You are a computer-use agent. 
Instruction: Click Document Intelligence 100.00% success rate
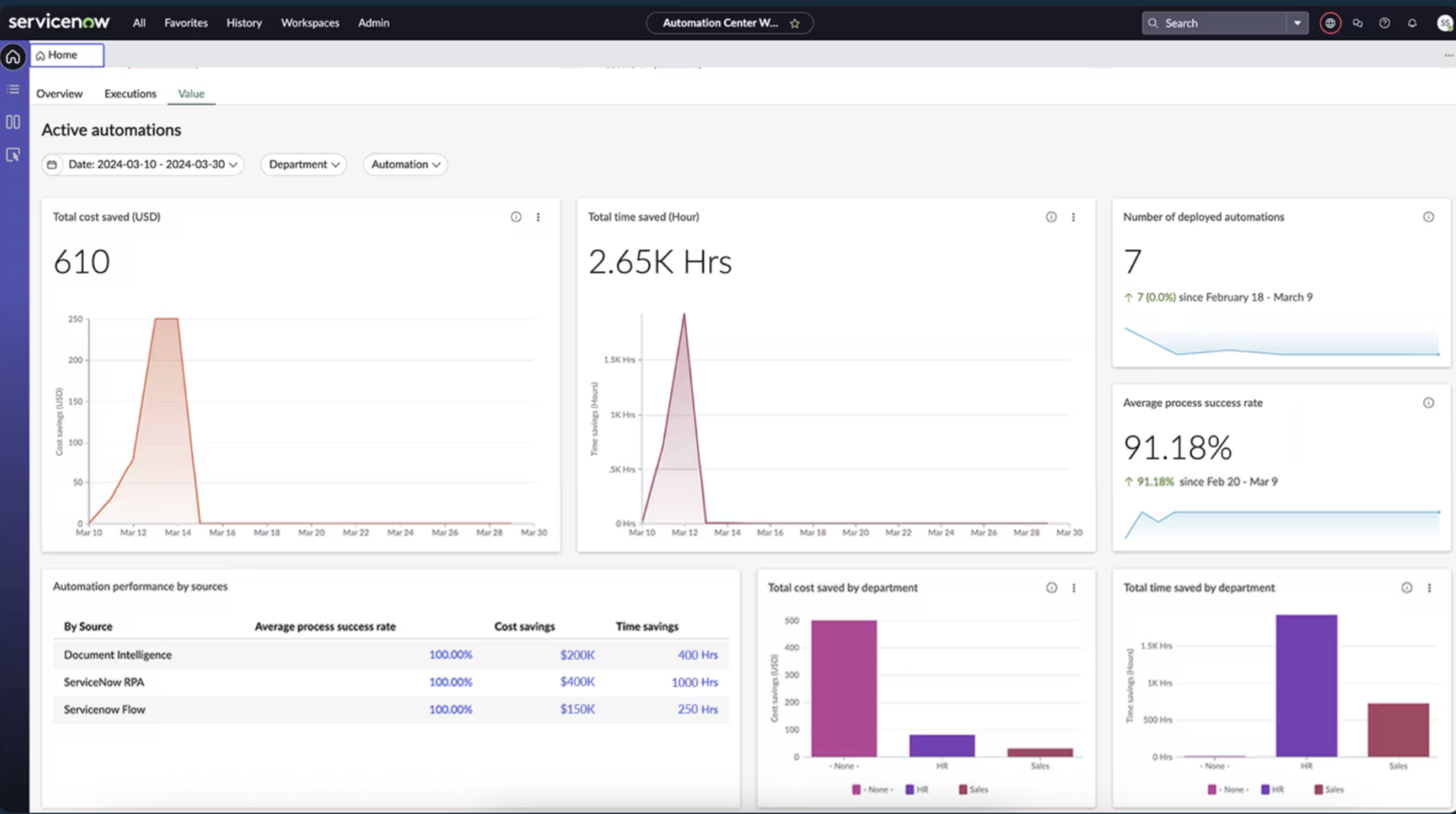click(450, 655)
